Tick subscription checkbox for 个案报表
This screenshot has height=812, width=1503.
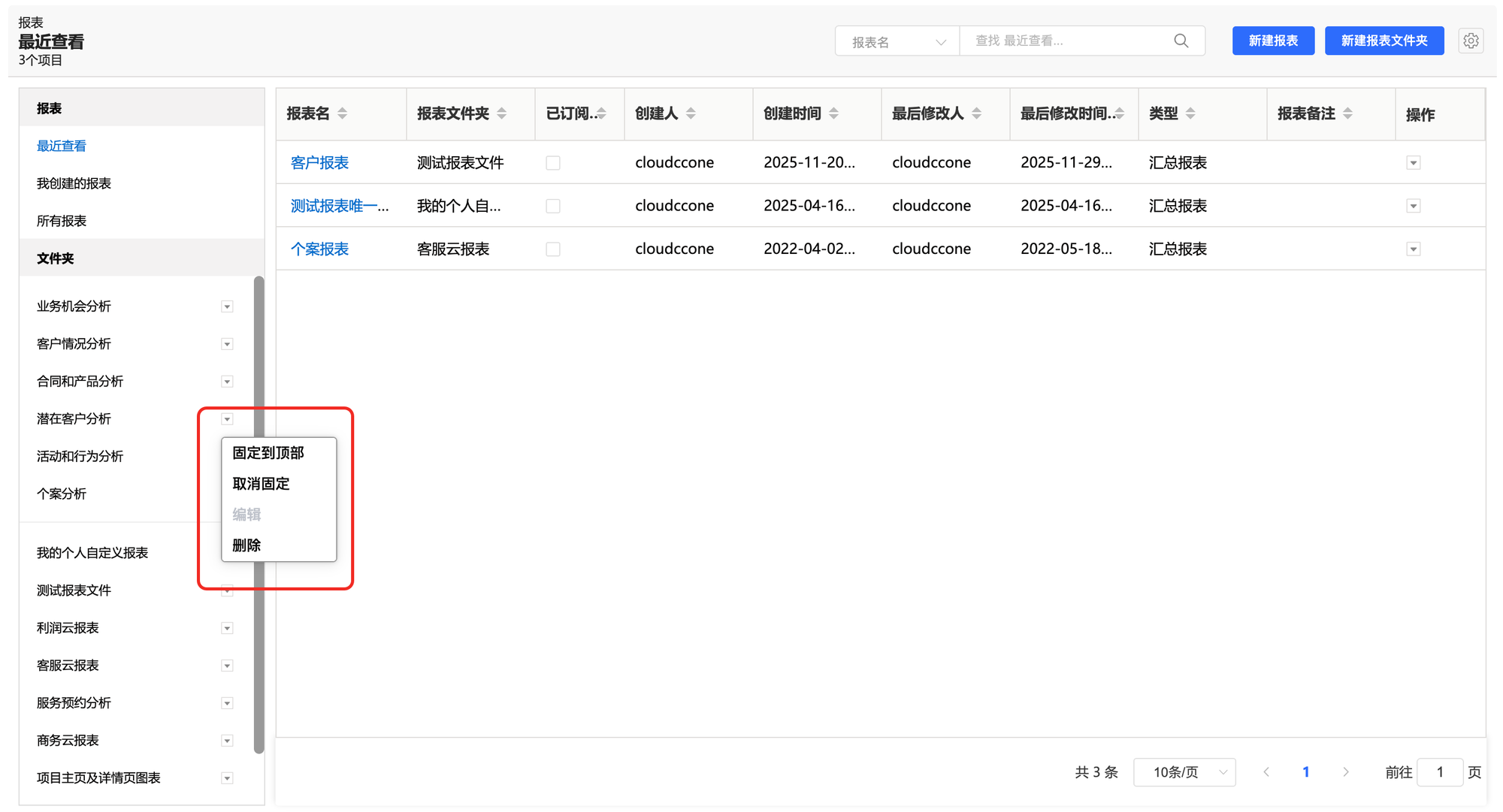tap(553, 249)
